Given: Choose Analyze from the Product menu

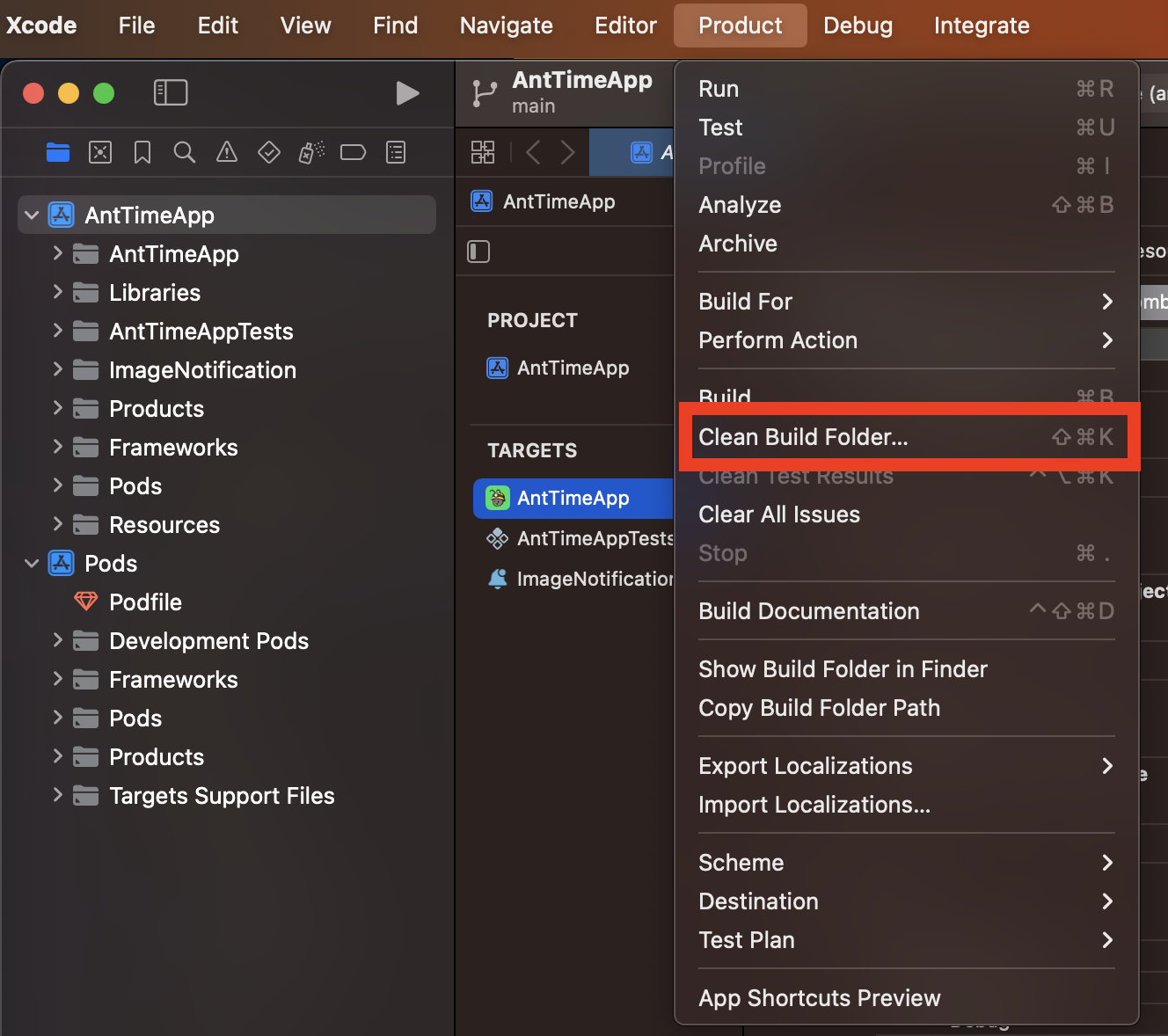Looking at the screenshot, I should [x=906, y=205].
